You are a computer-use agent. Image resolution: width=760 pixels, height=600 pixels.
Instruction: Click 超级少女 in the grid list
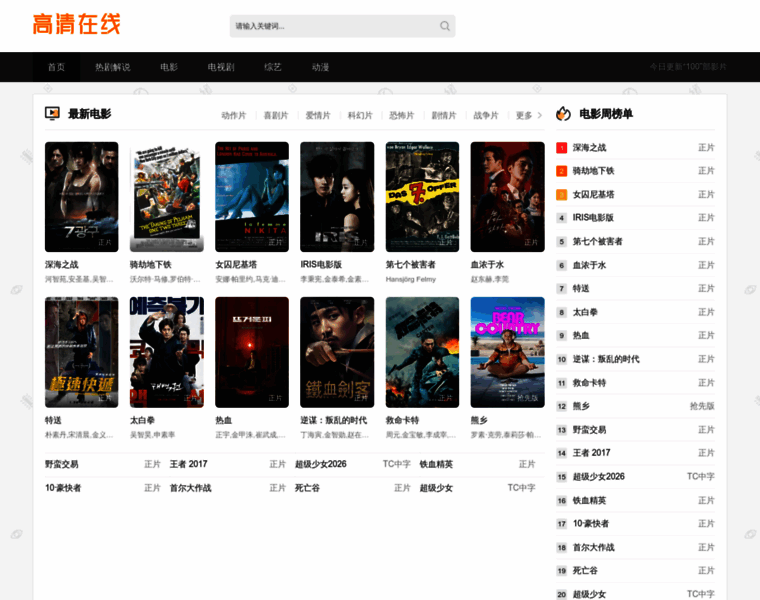point(436,488)
